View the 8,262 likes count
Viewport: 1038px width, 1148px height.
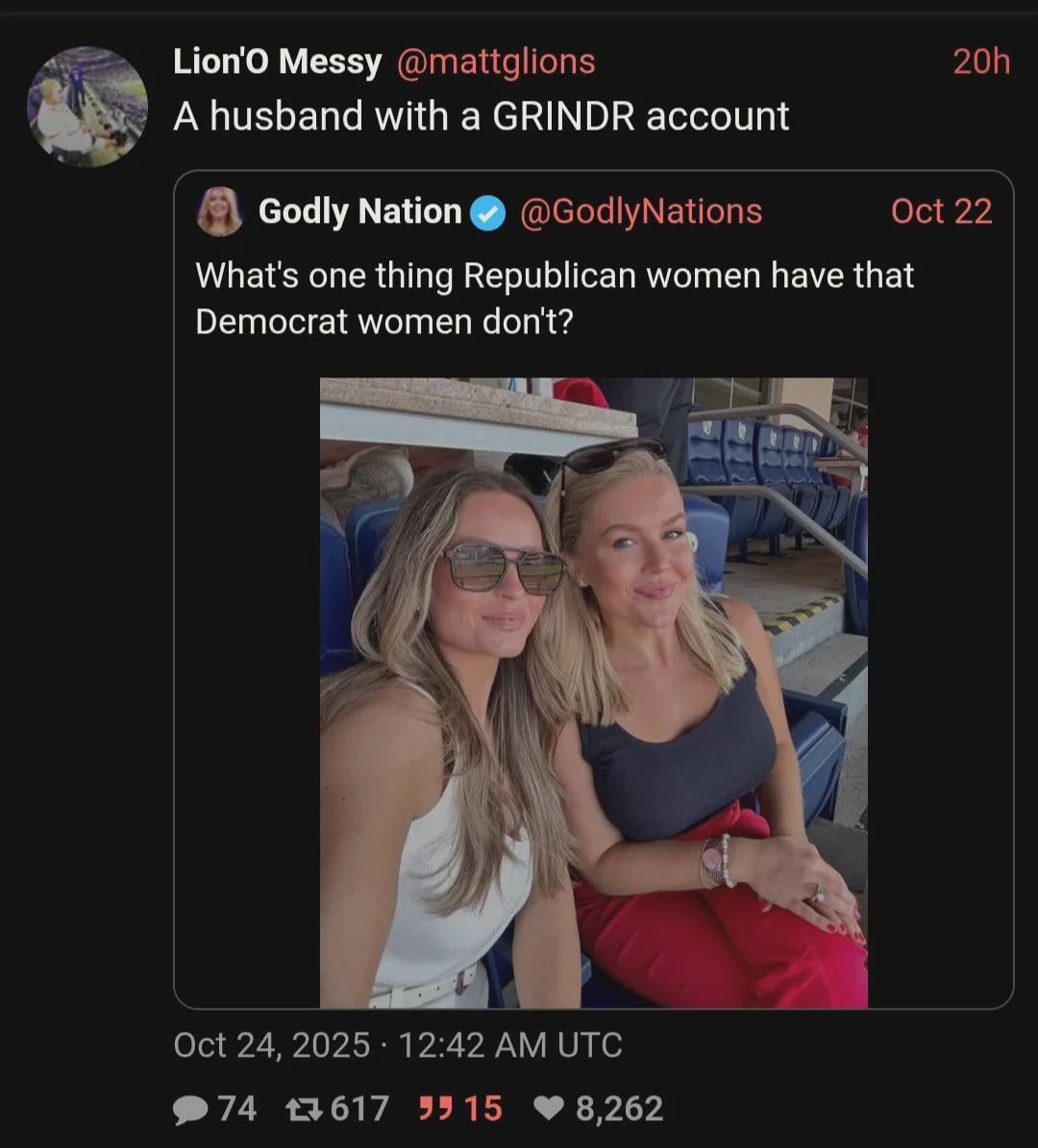pos(619,1110)
